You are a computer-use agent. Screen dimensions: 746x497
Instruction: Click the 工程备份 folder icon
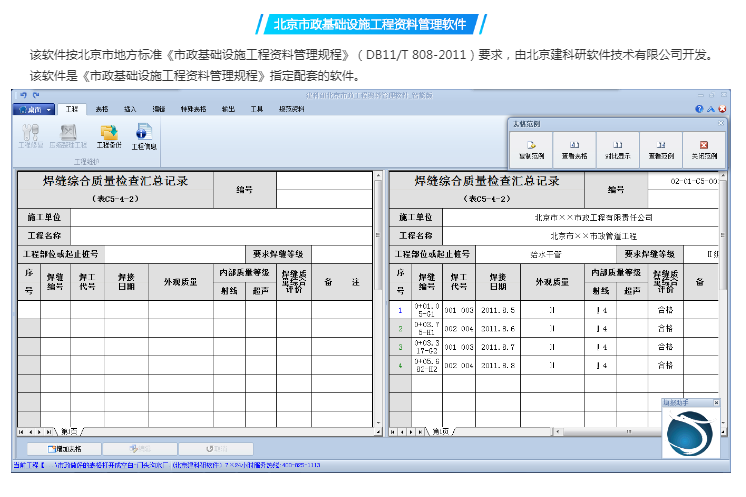tap(109, 136)
